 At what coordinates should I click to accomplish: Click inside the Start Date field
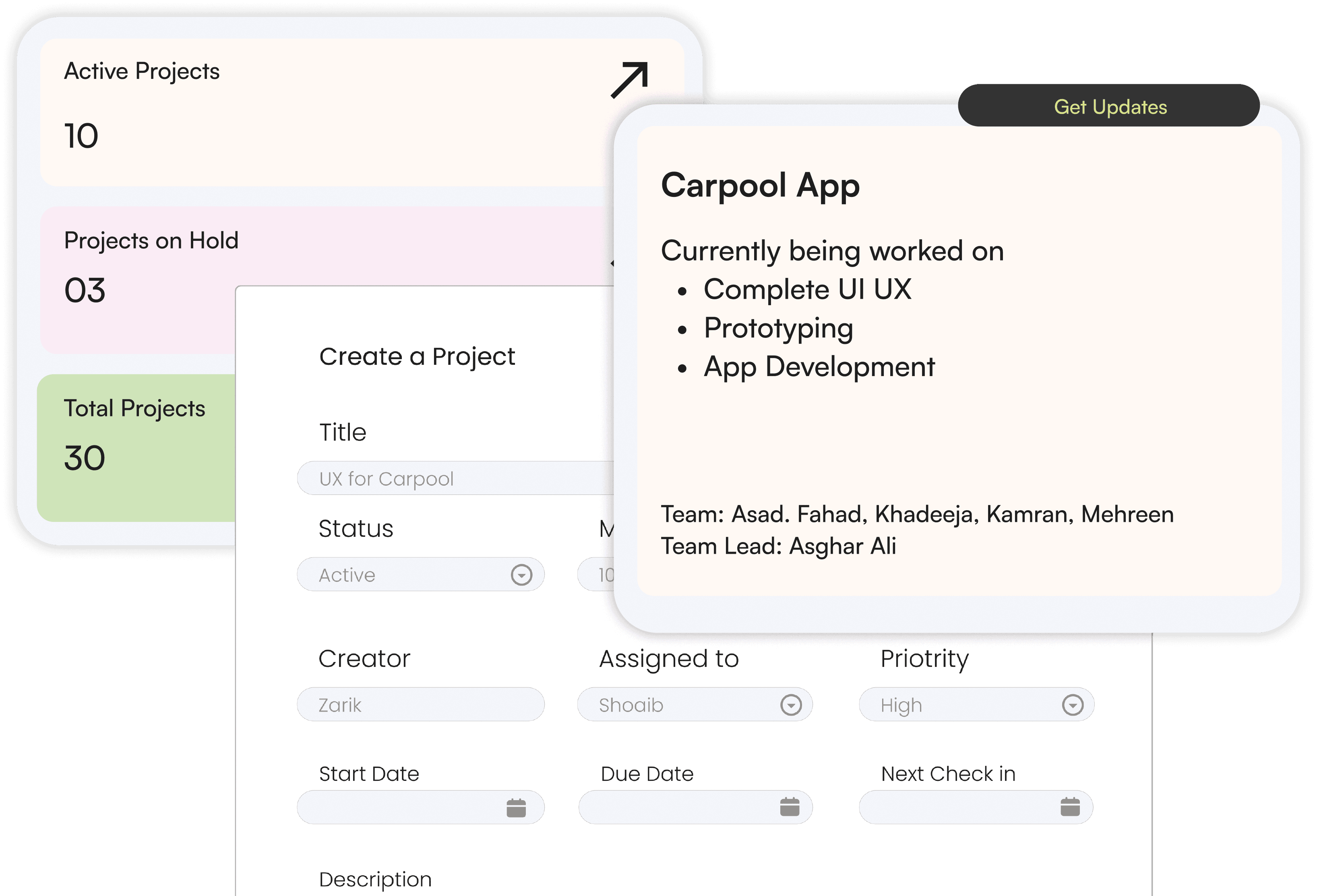tap(397, 807)
